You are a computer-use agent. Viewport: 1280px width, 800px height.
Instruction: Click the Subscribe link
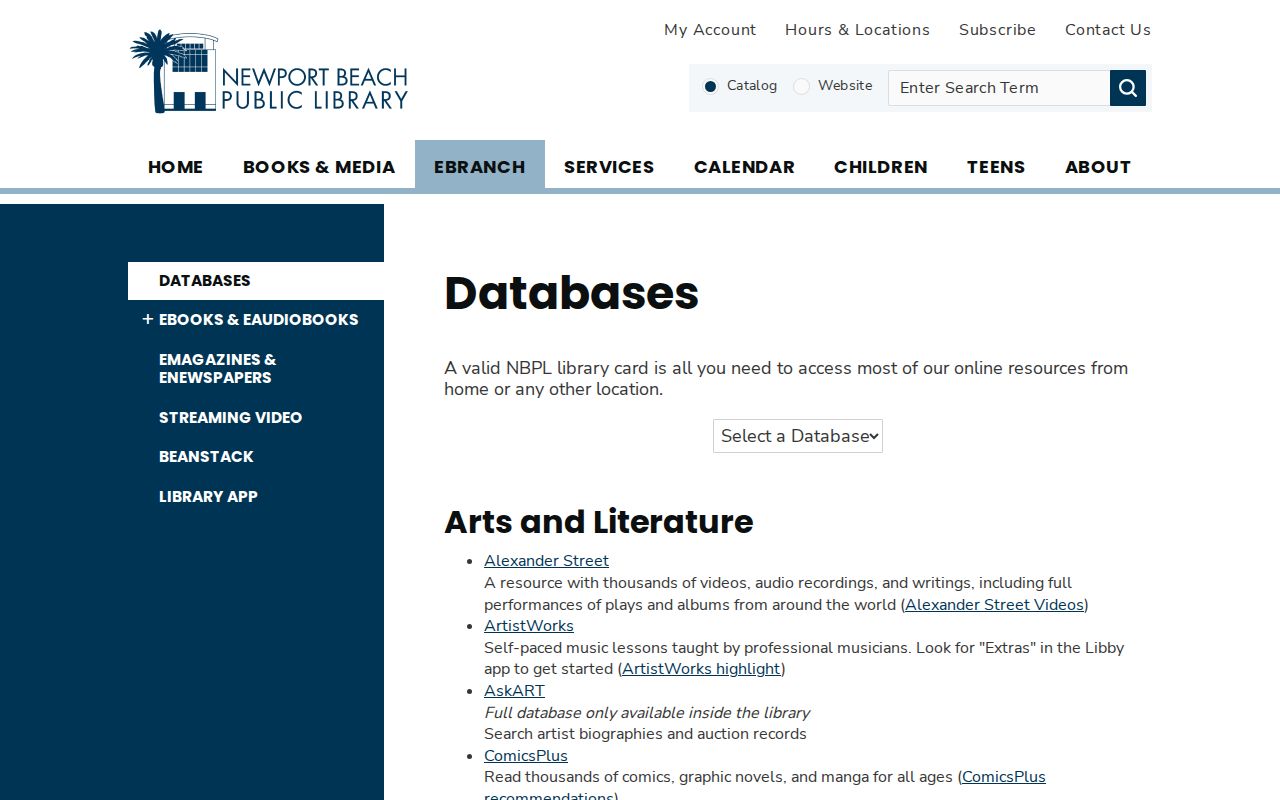[997, 30]
